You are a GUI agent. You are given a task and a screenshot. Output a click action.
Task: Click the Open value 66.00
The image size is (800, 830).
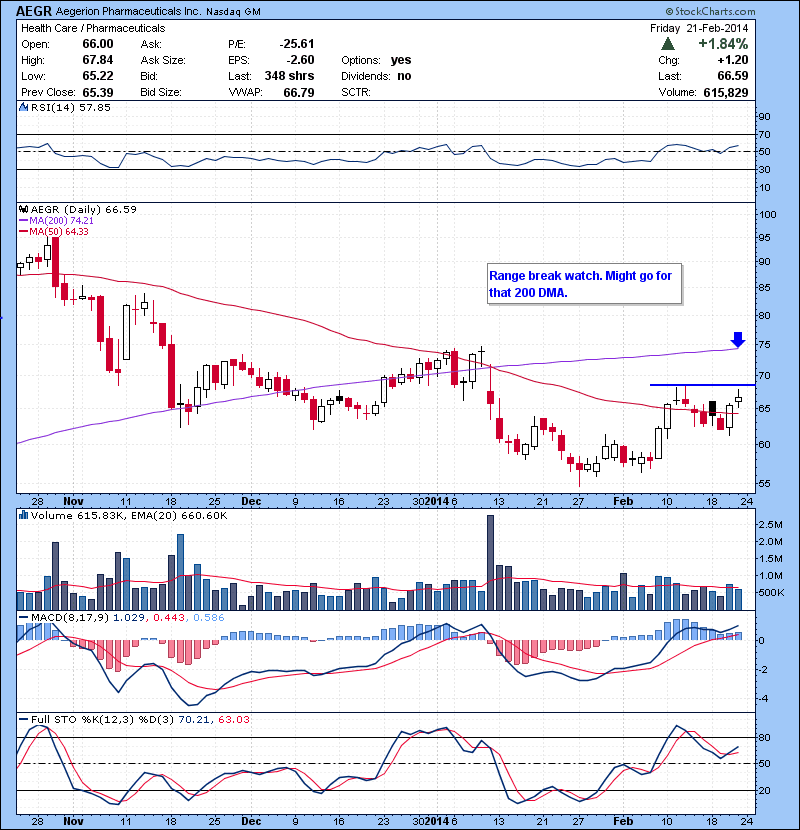pyautogui.click(x=98, y=44)
